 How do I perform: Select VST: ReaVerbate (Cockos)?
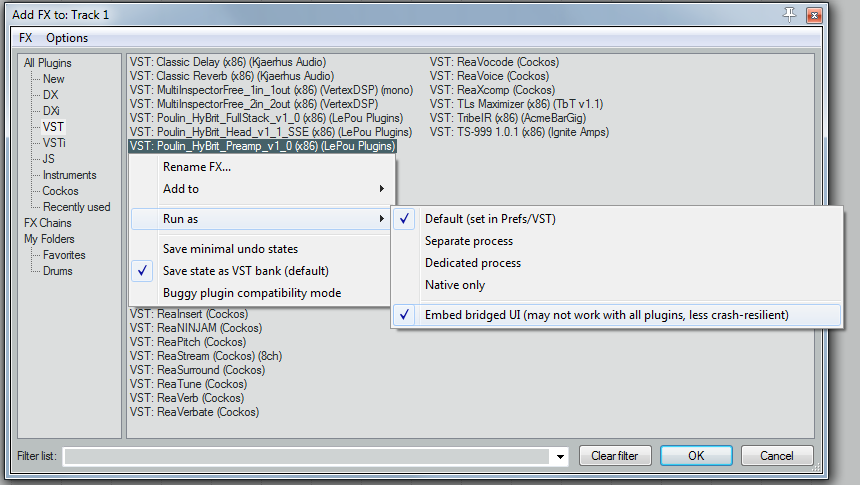click(x=194, y=412)
